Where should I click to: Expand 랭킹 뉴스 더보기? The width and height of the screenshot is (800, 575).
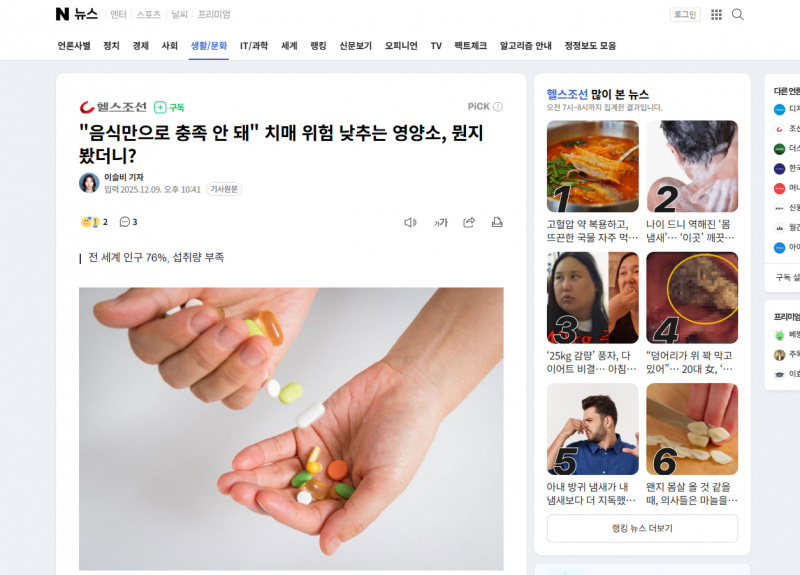tap(642, 529)
